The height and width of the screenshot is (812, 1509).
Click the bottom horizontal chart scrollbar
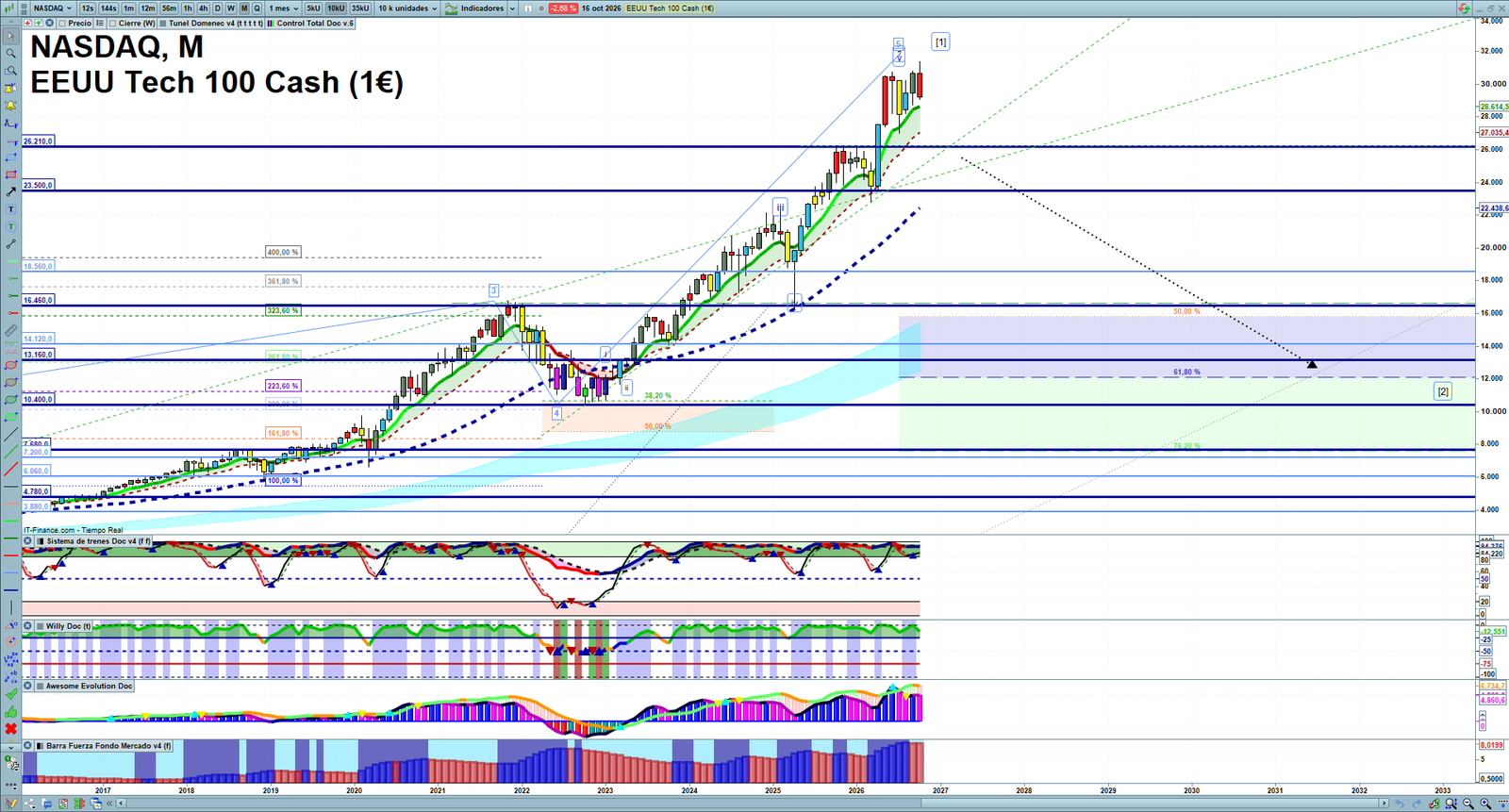pos(754,804)
